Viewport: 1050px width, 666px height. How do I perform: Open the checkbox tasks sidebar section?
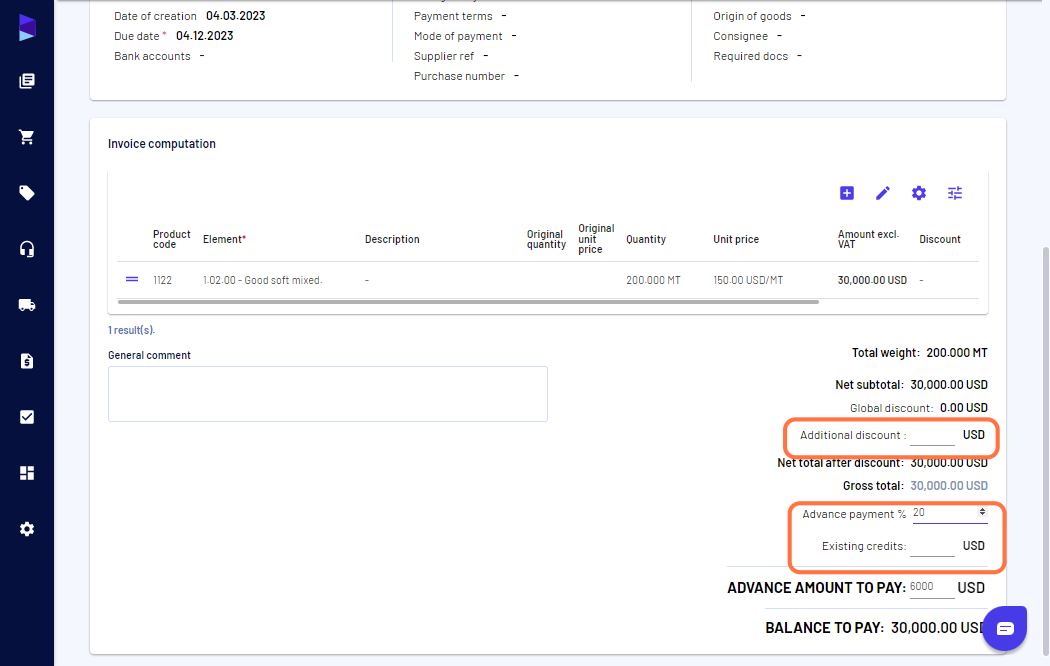[27, 417]
